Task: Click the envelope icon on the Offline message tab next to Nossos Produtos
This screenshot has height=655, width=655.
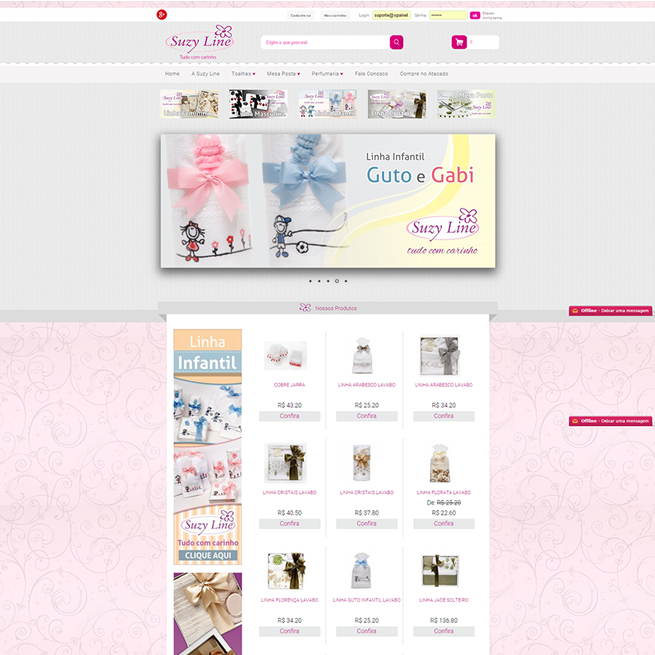Action: 575,310
